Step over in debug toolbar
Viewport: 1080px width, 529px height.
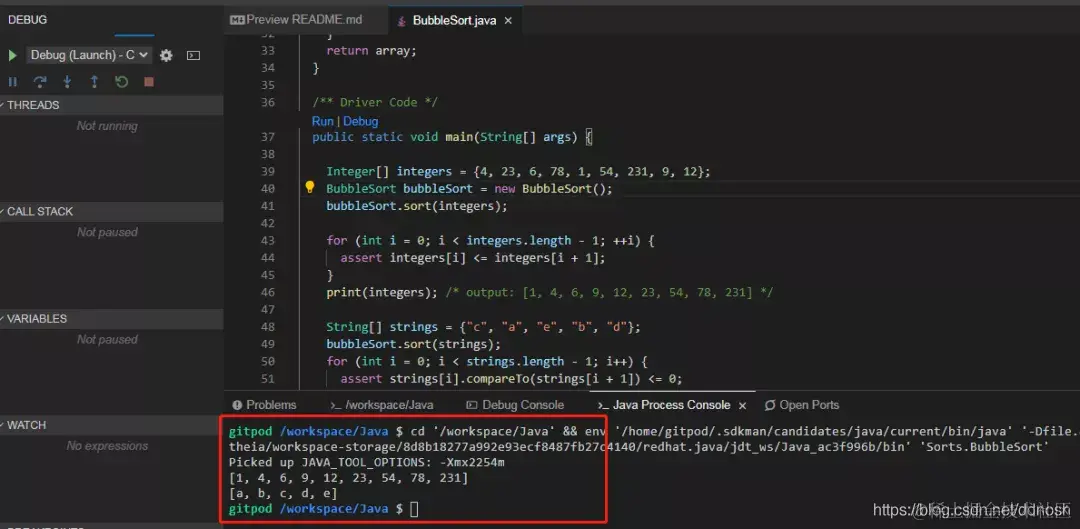(x=40, y=82)
